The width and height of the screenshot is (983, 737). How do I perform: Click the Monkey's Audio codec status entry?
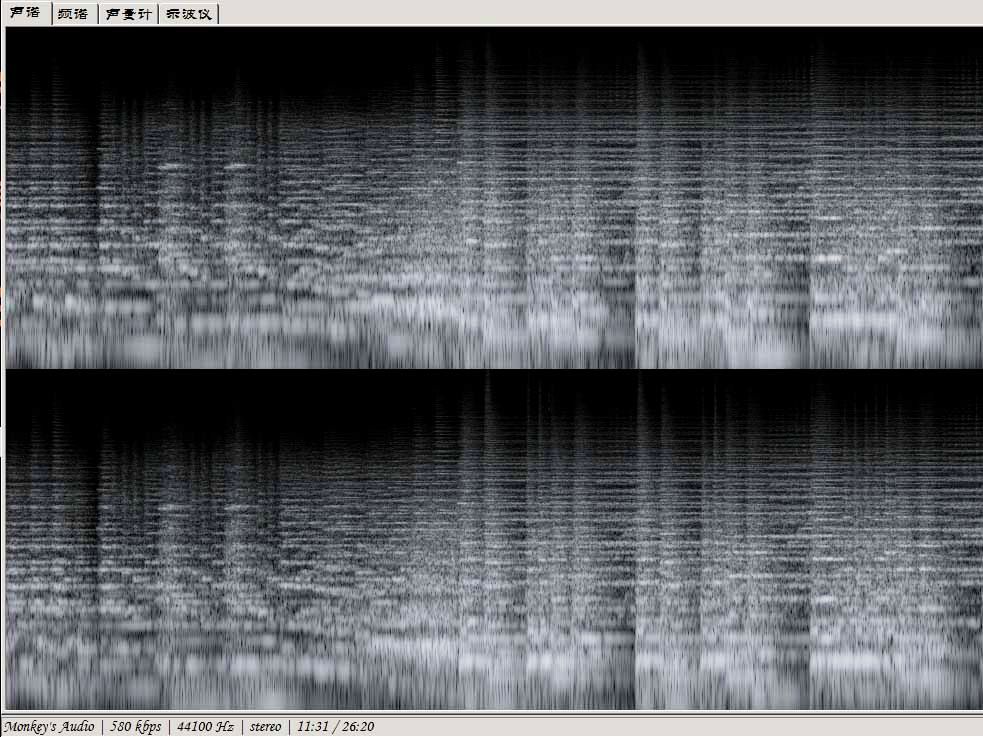point(50,726)
